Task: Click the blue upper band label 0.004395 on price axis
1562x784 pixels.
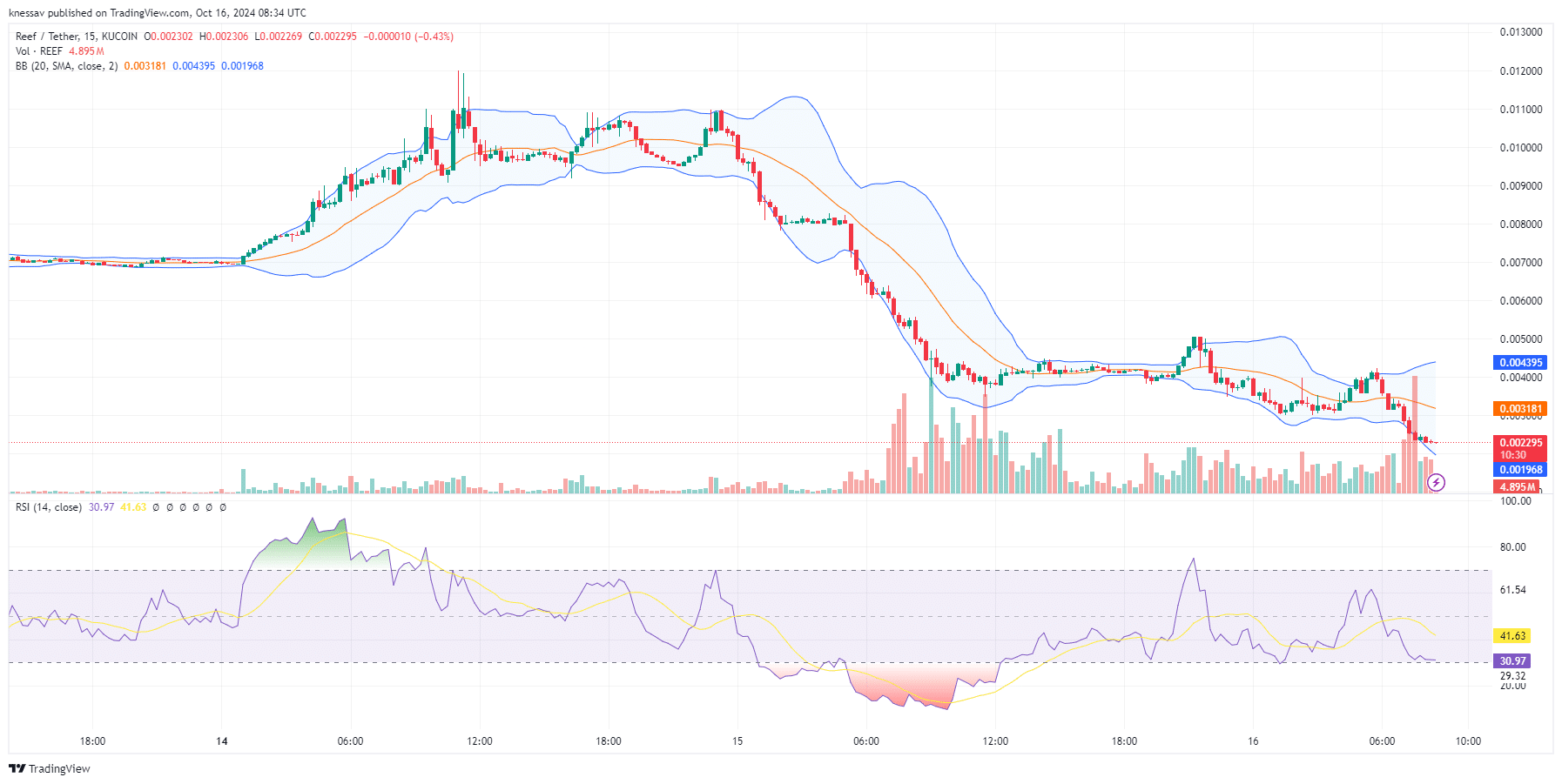Action: 1520,363
